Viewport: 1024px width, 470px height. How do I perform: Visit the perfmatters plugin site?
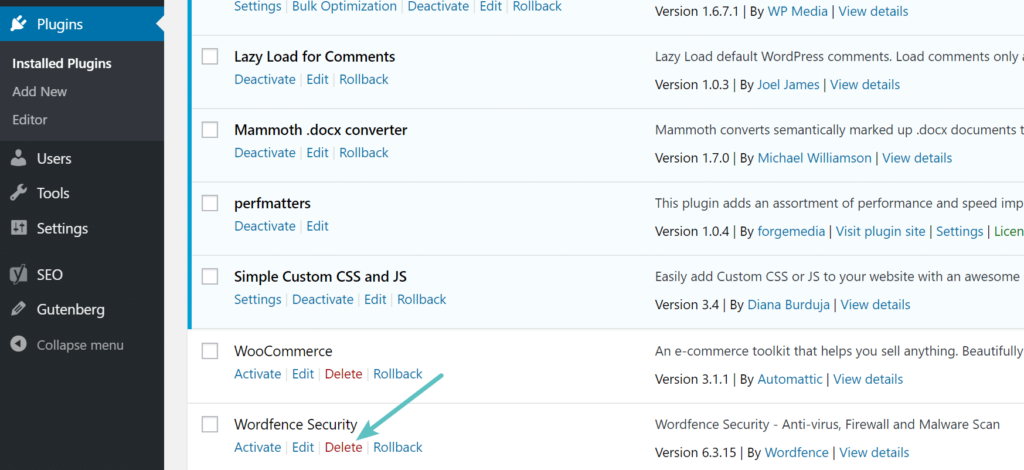point(880,231)
